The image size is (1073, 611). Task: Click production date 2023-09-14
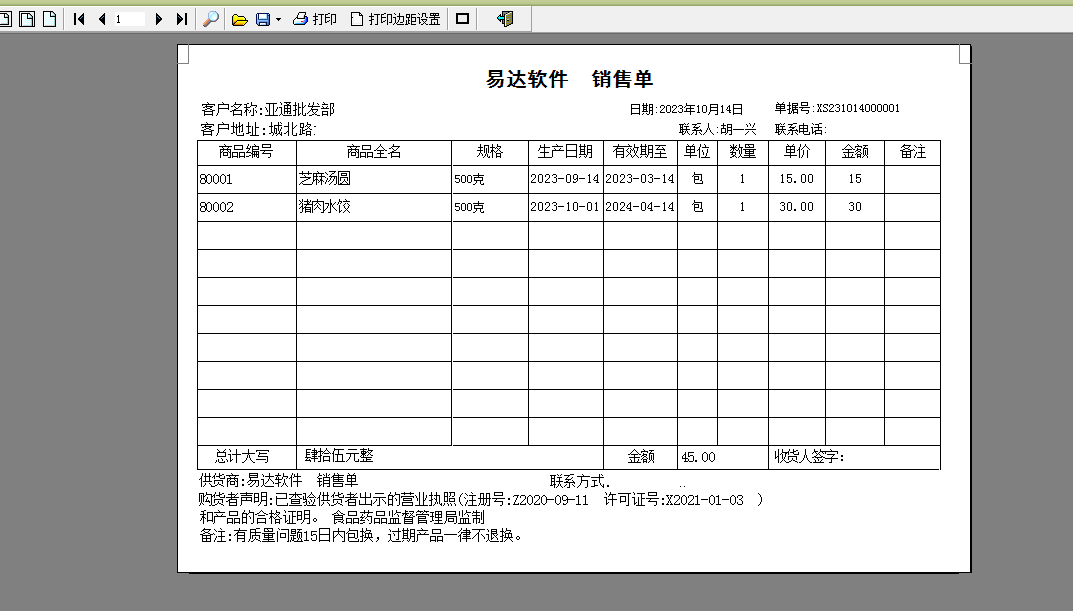[565, 179]
